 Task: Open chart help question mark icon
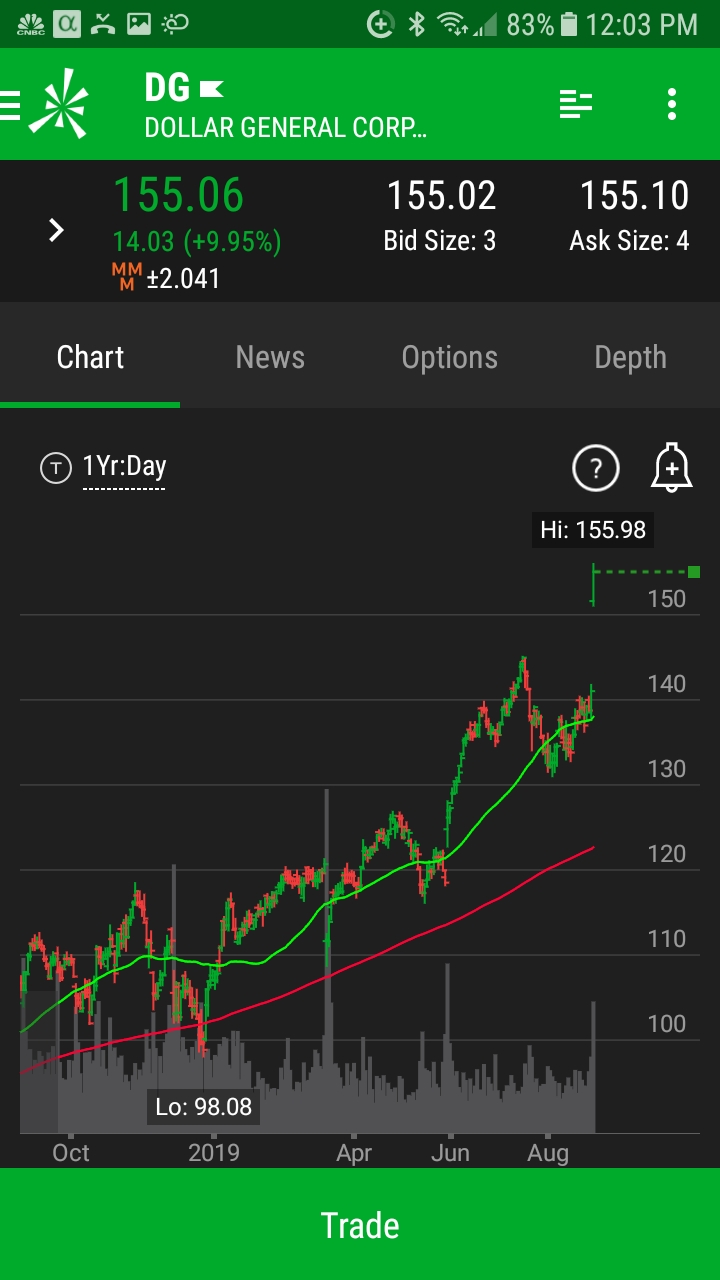(595, 468)
